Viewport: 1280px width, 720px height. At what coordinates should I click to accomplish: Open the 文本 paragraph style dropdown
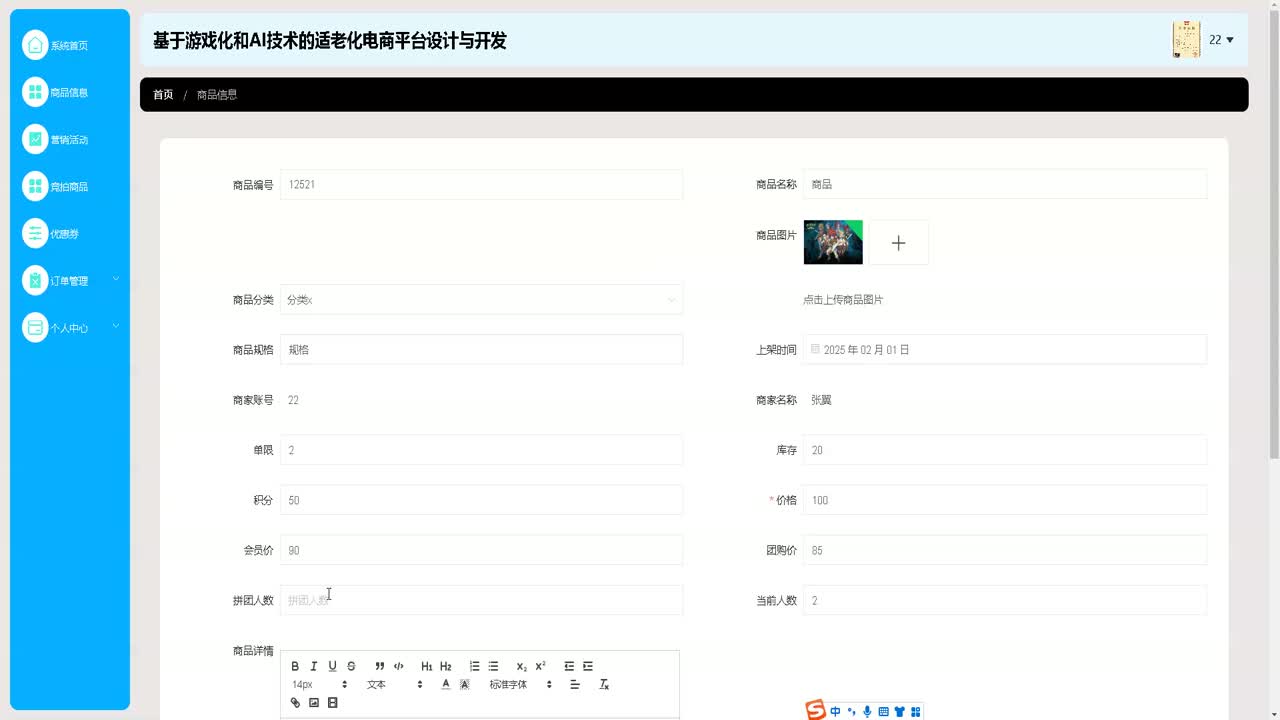click(x=394, y=685)
